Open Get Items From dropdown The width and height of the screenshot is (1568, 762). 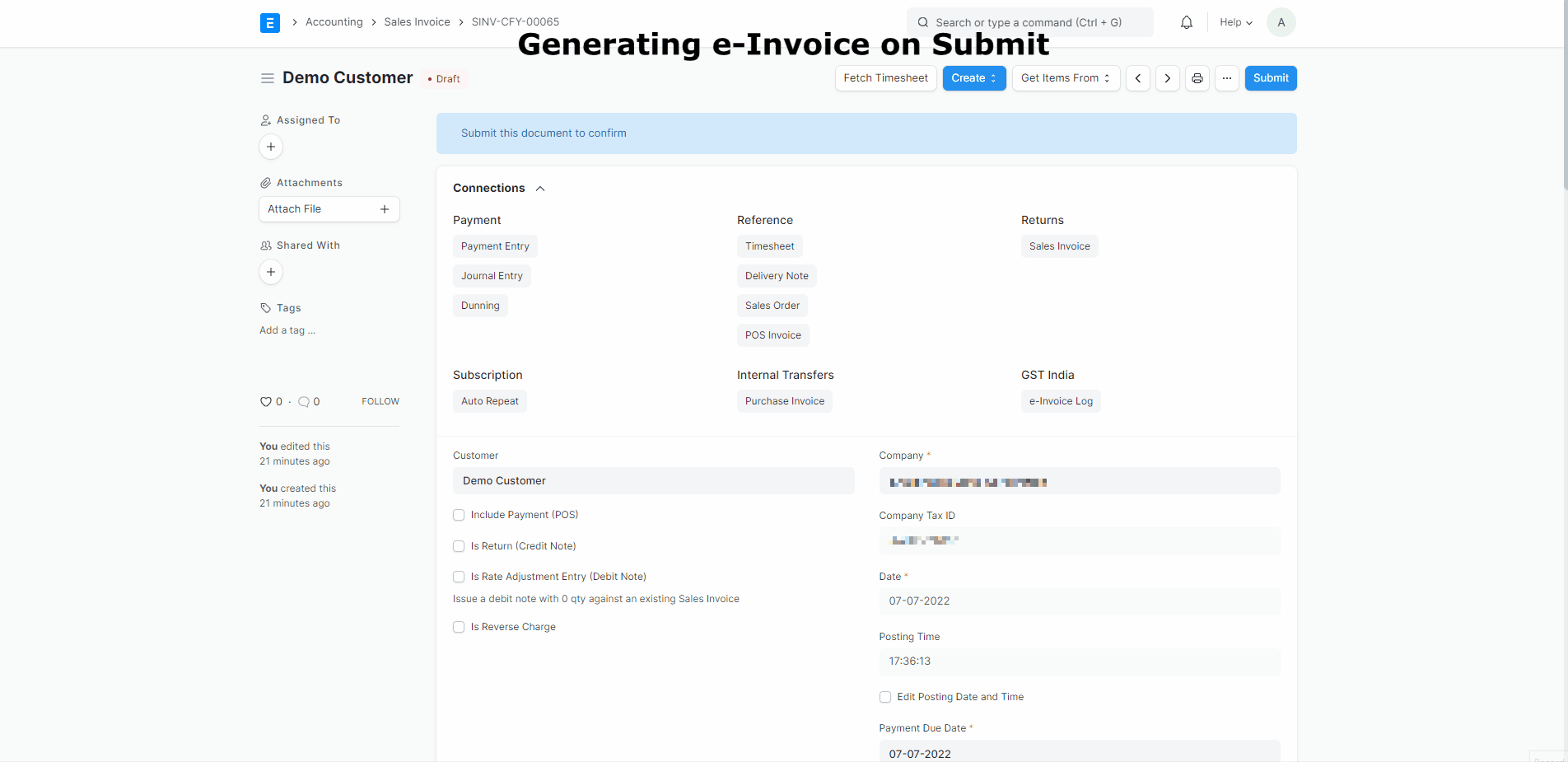tap(1066, 78)
